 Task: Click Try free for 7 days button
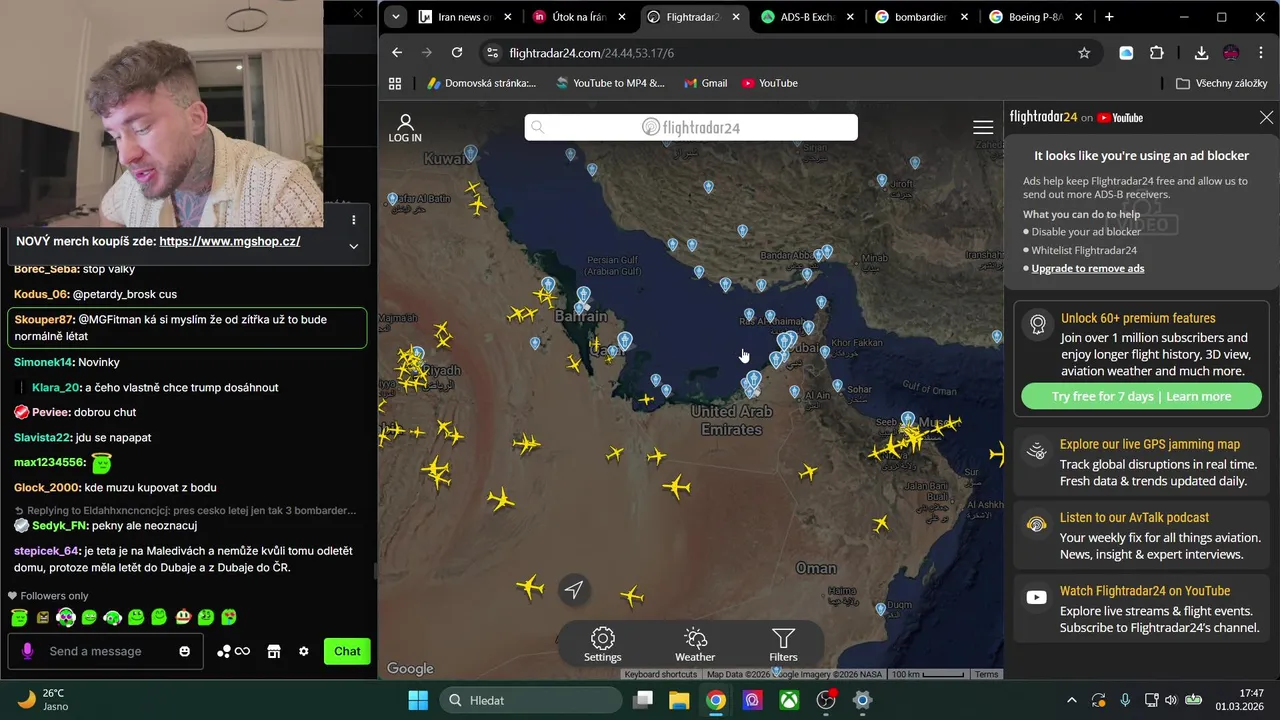[x=1141, y=396]
